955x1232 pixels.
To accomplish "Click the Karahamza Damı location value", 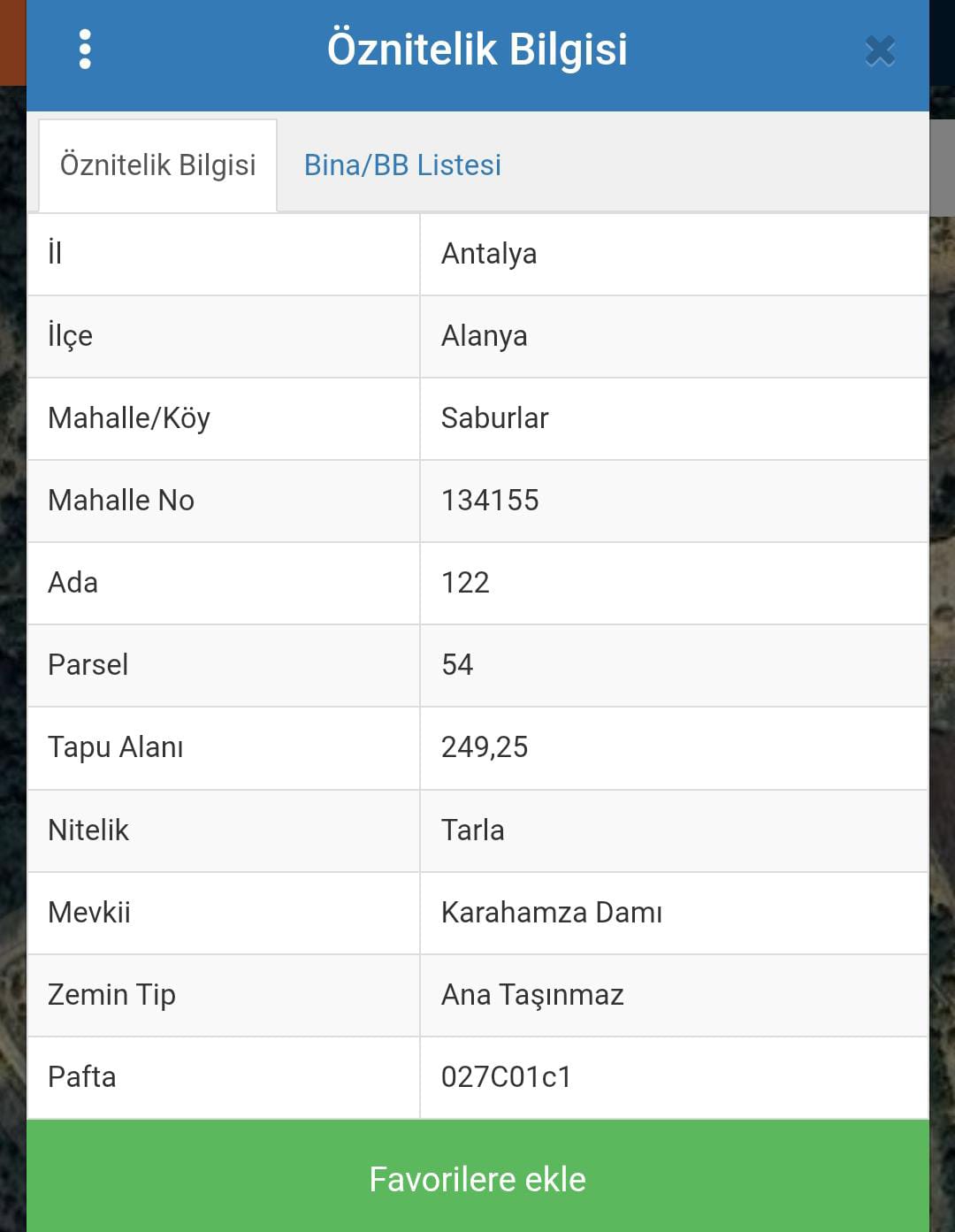I will (x=551, y=913).
